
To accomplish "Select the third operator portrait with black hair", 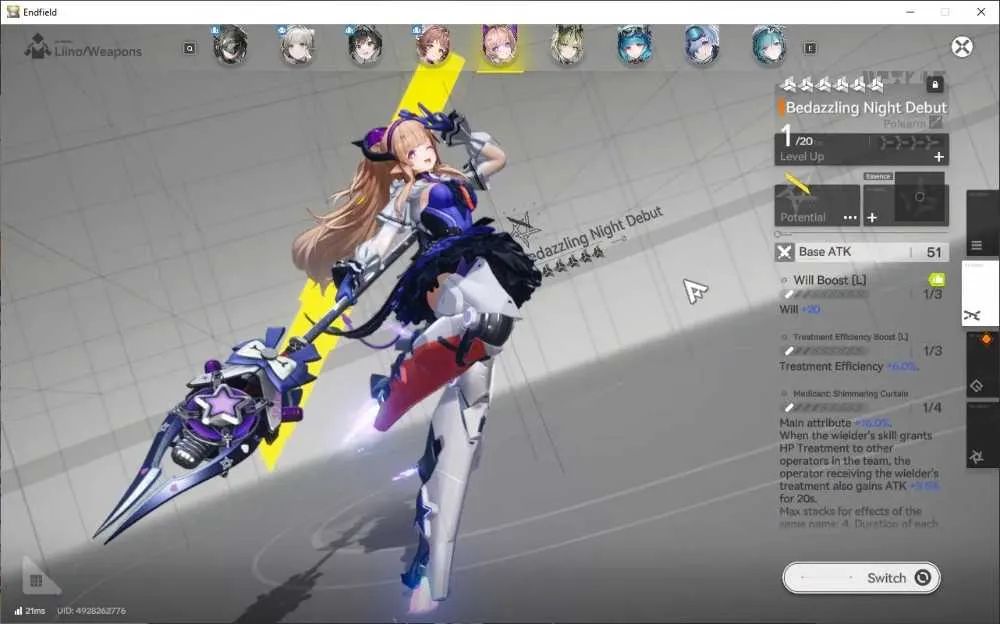I will 365,45.
